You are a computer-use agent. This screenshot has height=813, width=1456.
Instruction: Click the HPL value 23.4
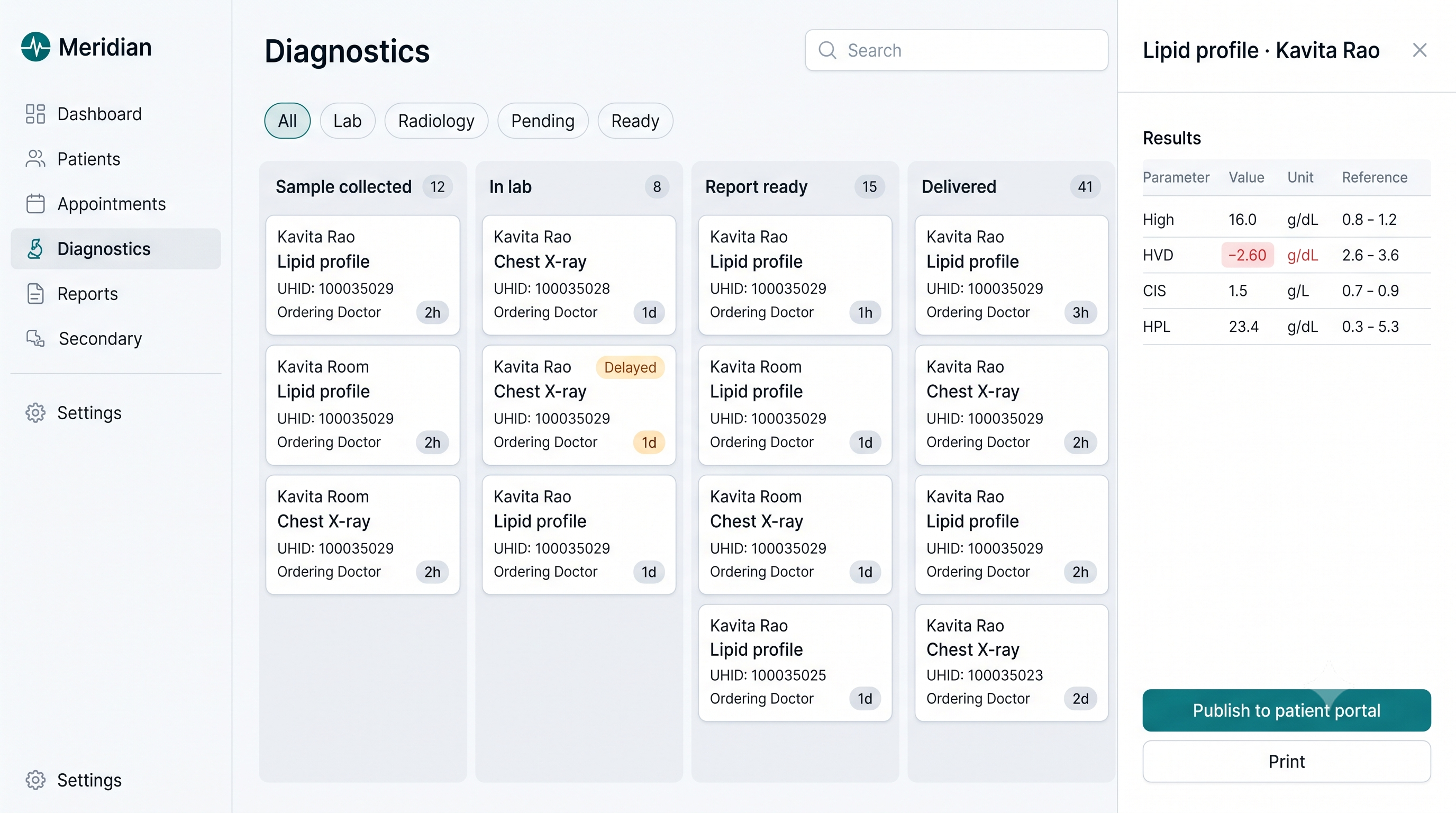(1243, 326)
